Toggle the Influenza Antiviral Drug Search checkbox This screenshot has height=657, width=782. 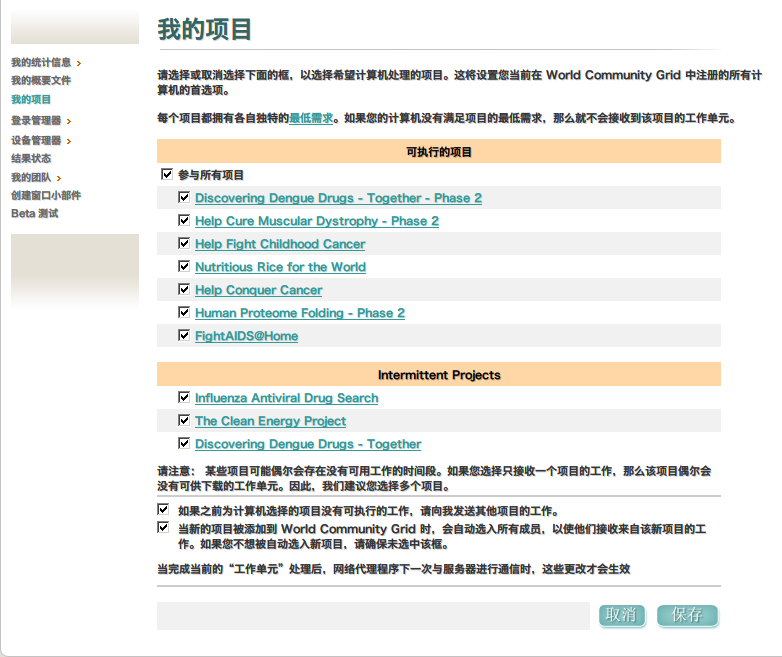[x=184, y=397]
